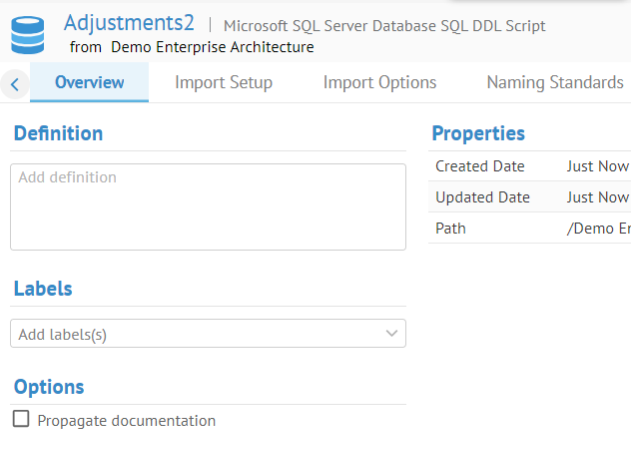This screenshot has width=631, height=468.
Task: Click the Adjustments2 model name
Action: [x=129, y=23]
